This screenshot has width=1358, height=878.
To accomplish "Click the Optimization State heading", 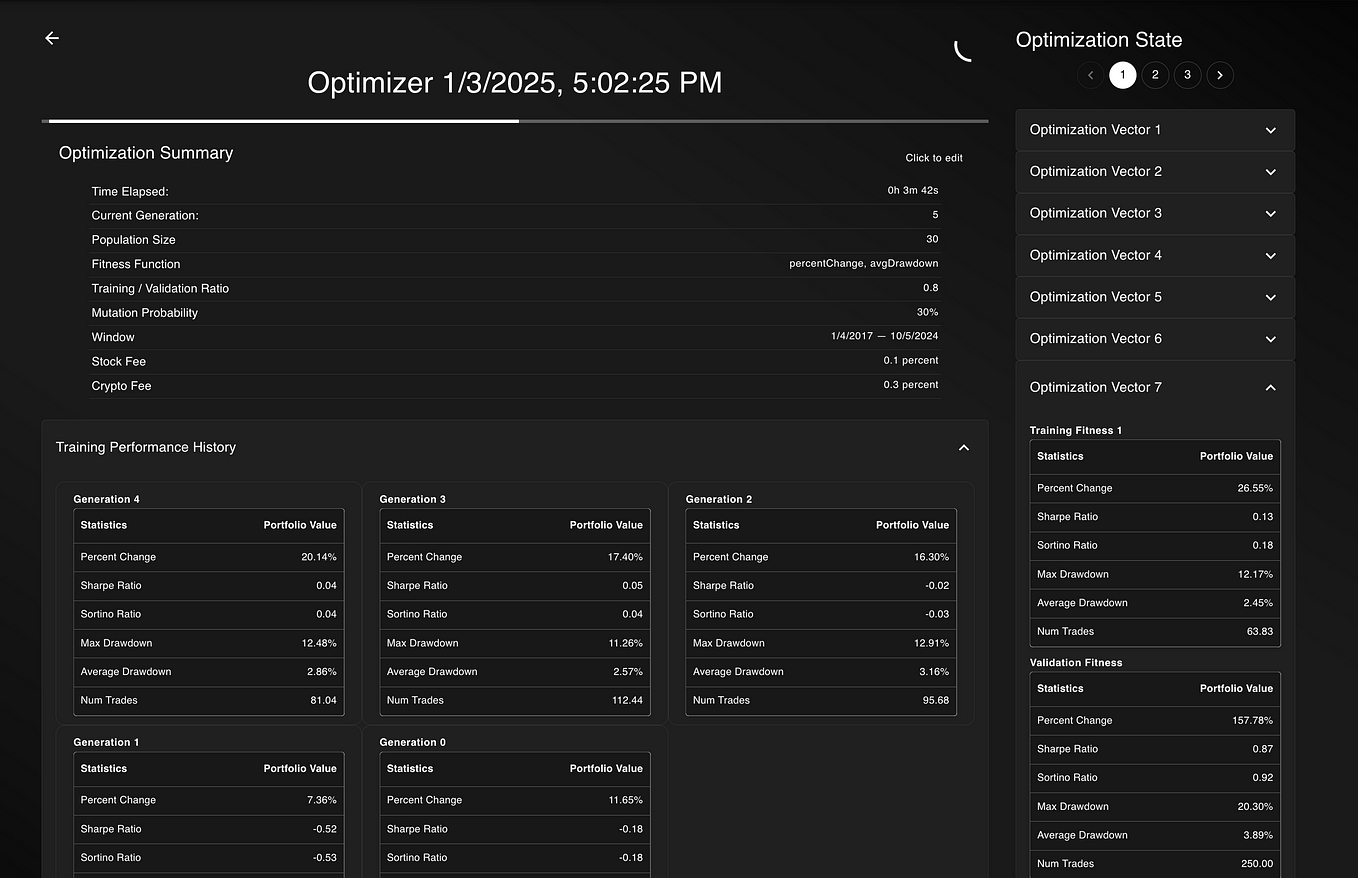I will click(1099, 40).
